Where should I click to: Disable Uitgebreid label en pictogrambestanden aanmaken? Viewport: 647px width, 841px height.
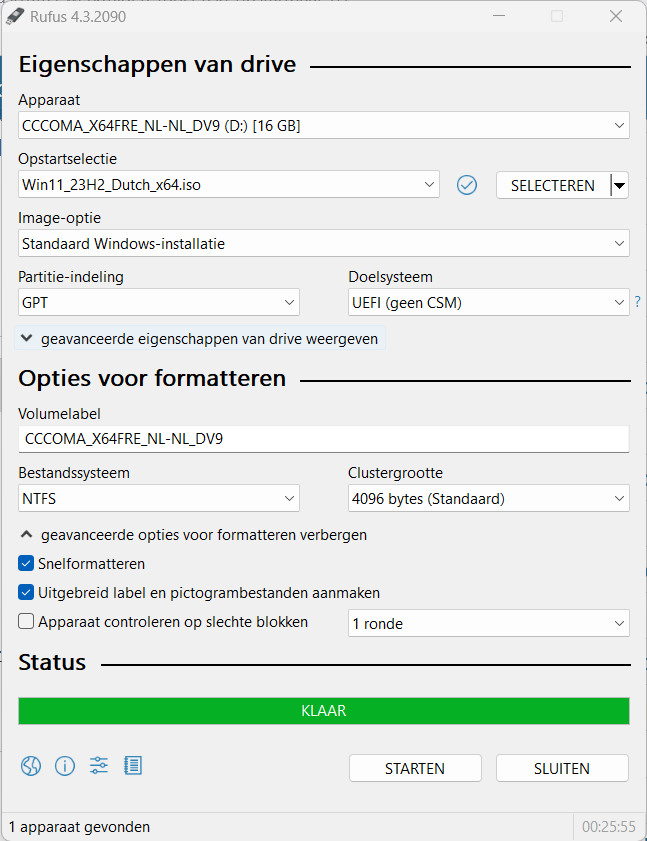pyautogui.click(x=26, y=593)
